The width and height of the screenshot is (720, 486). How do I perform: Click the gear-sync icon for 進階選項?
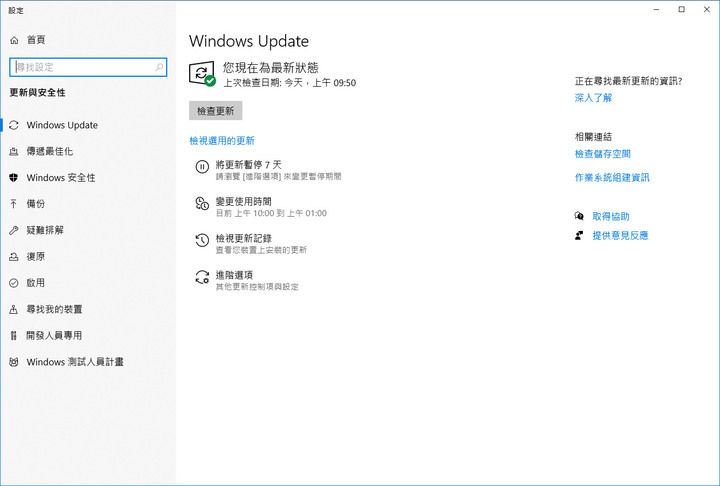(202, 277)
